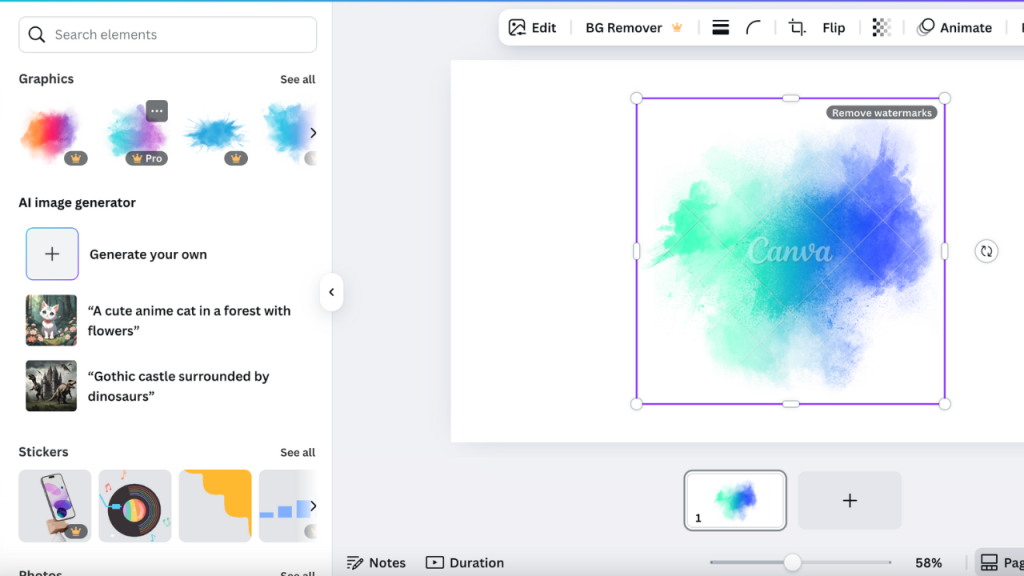
Task: Click the 'Generate your own' label
Action: pos(148,254)
